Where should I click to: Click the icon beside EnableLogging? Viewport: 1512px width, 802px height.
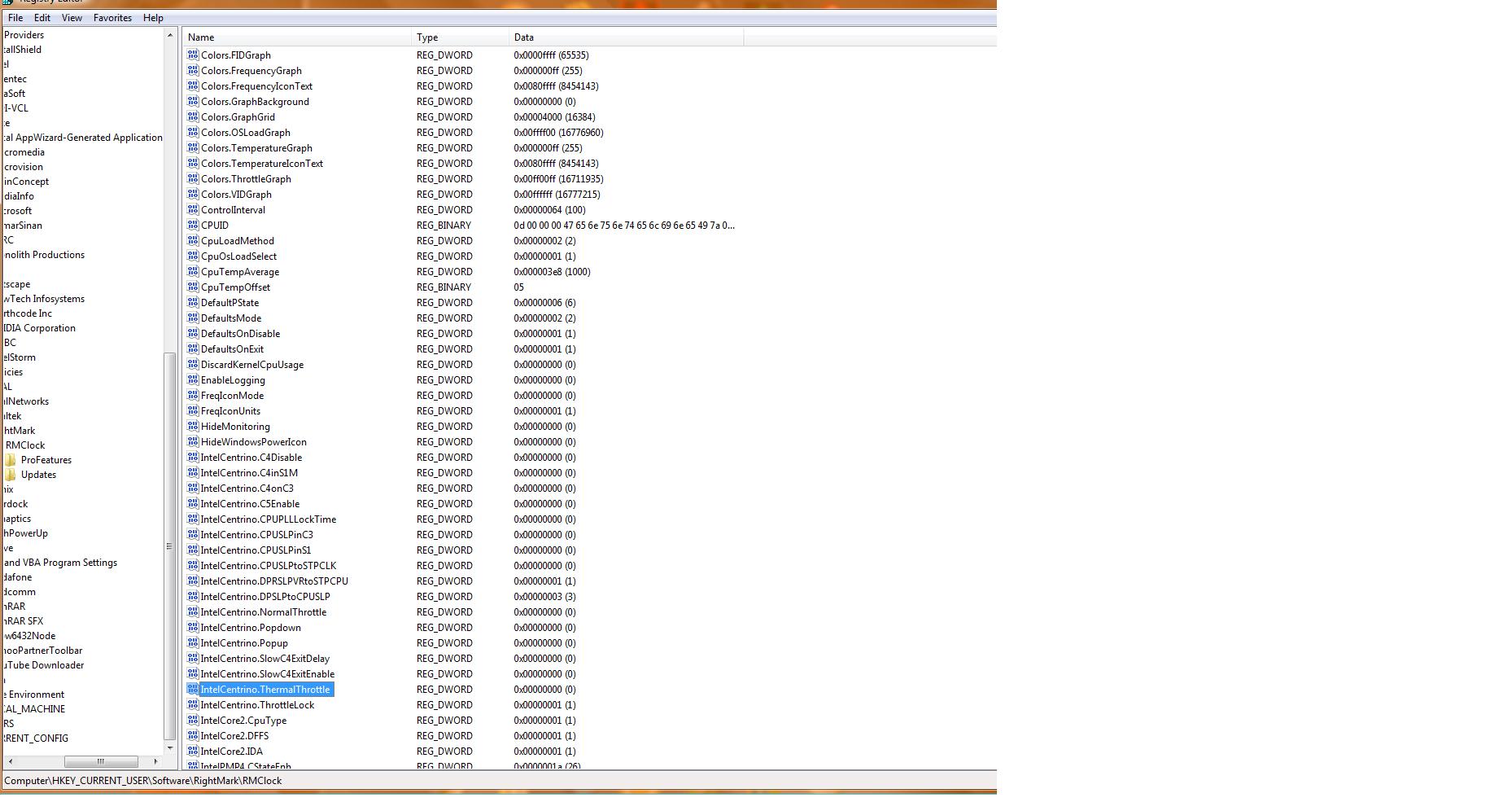tap(193, 380)
